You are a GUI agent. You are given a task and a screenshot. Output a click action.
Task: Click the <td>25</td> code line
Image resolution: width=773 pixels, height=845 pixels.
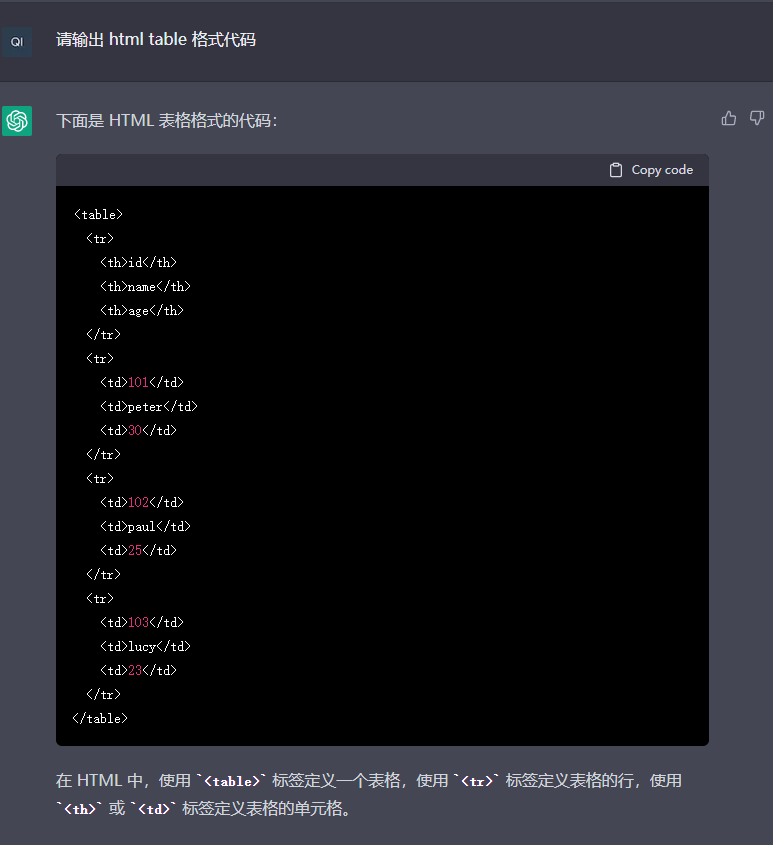(139, 550)
